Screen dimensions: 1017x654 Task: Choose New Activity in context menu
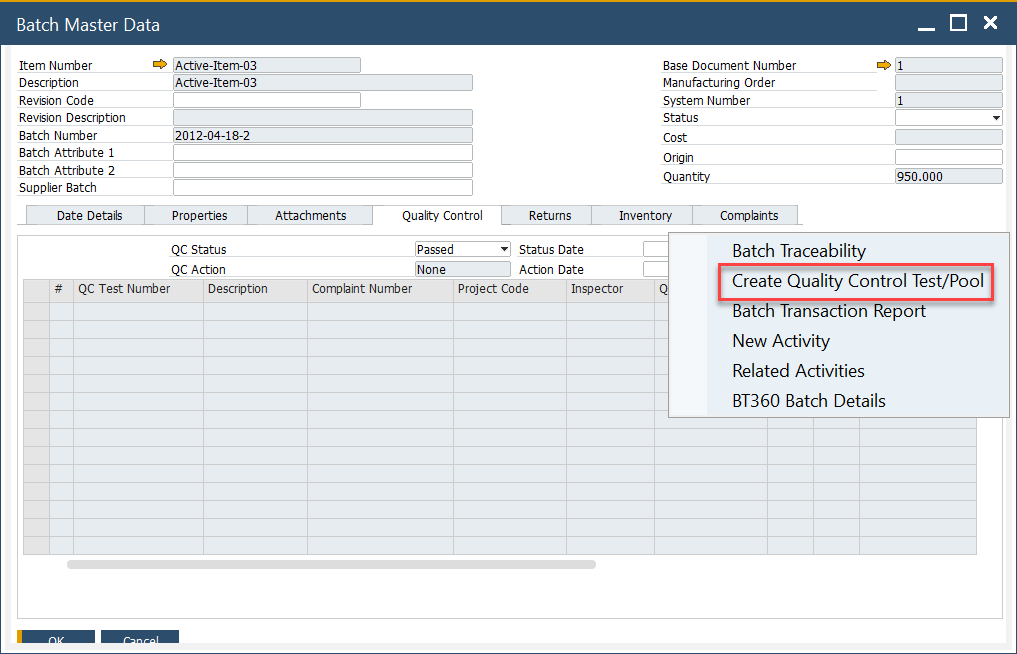coord(780,341)
